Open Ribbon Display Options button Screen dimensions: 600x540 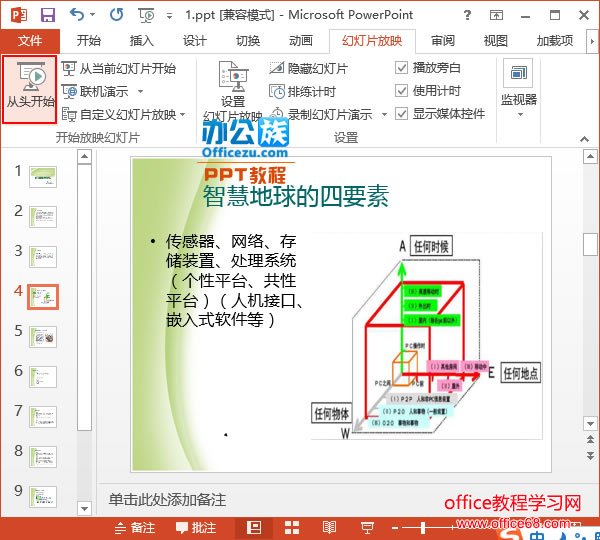tap(496, 15)
